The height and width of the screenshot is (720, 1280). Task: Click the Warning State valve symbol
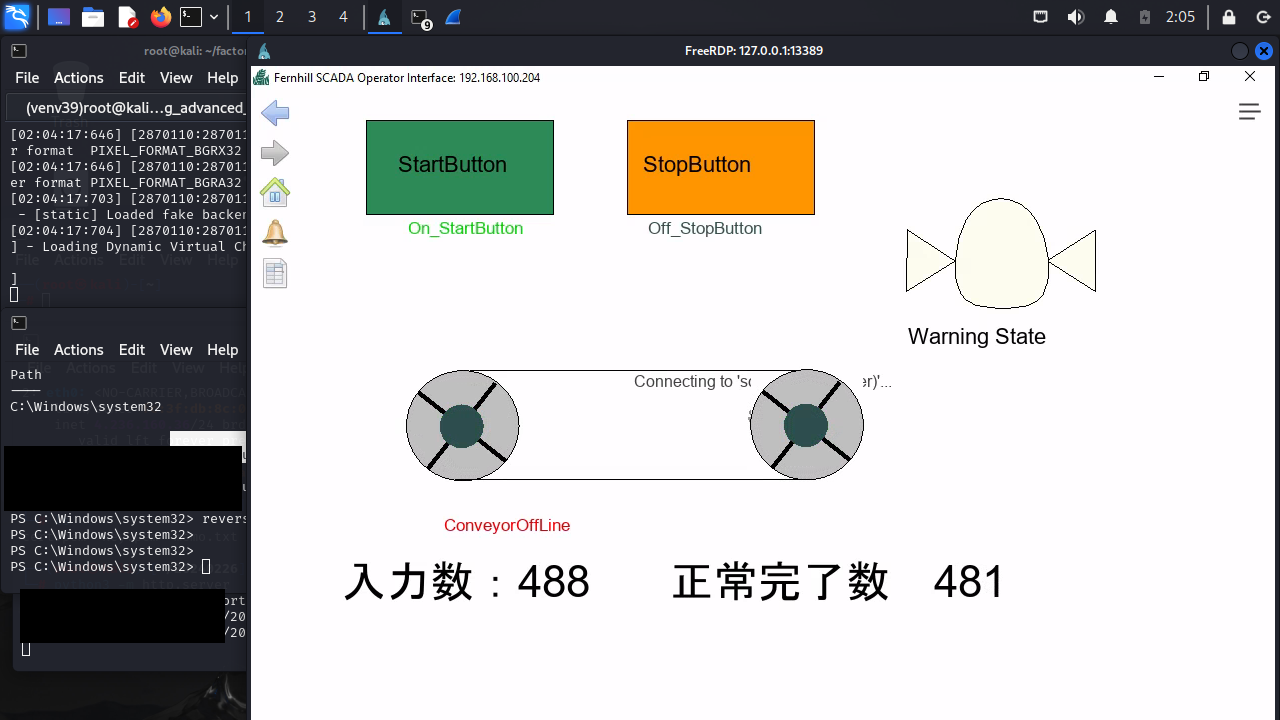click(1001, 254)
